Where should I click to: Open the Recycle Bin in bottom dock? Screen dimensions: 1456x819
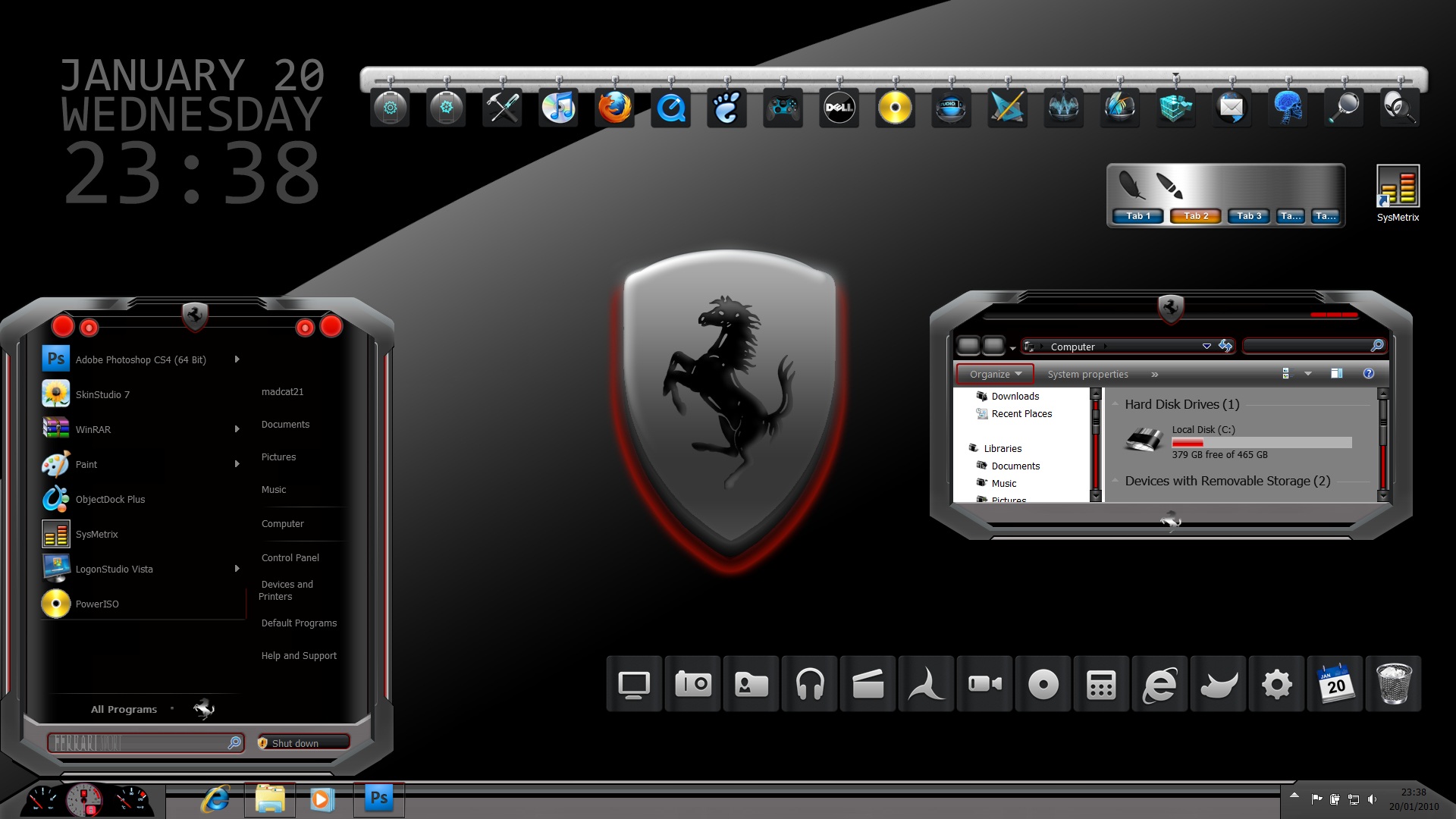pos(1393,684)
